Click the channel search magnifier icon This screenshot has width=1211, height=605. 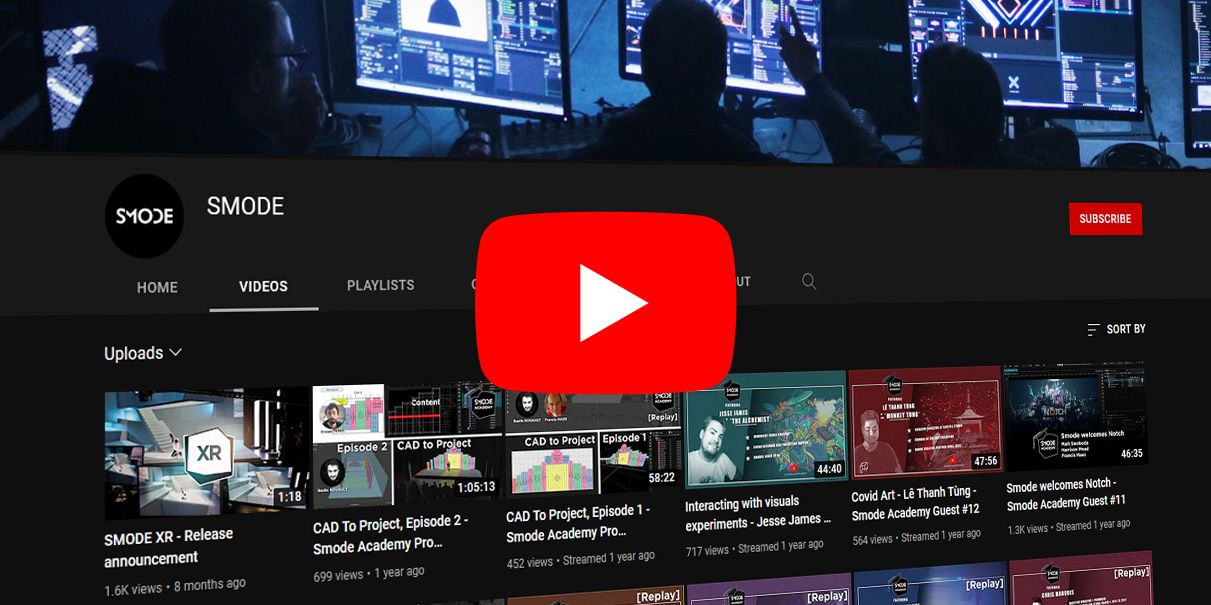pos(809,282)
